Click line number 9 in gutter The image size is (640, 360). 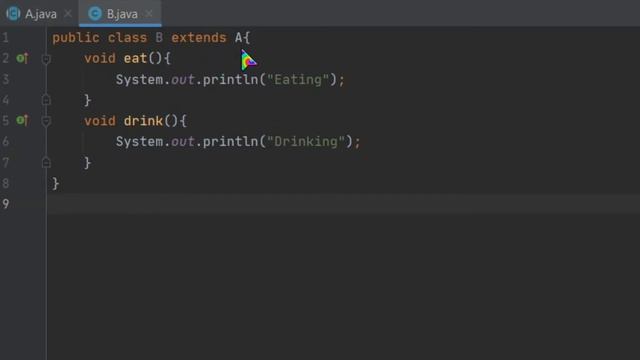(x=6, y=204)
